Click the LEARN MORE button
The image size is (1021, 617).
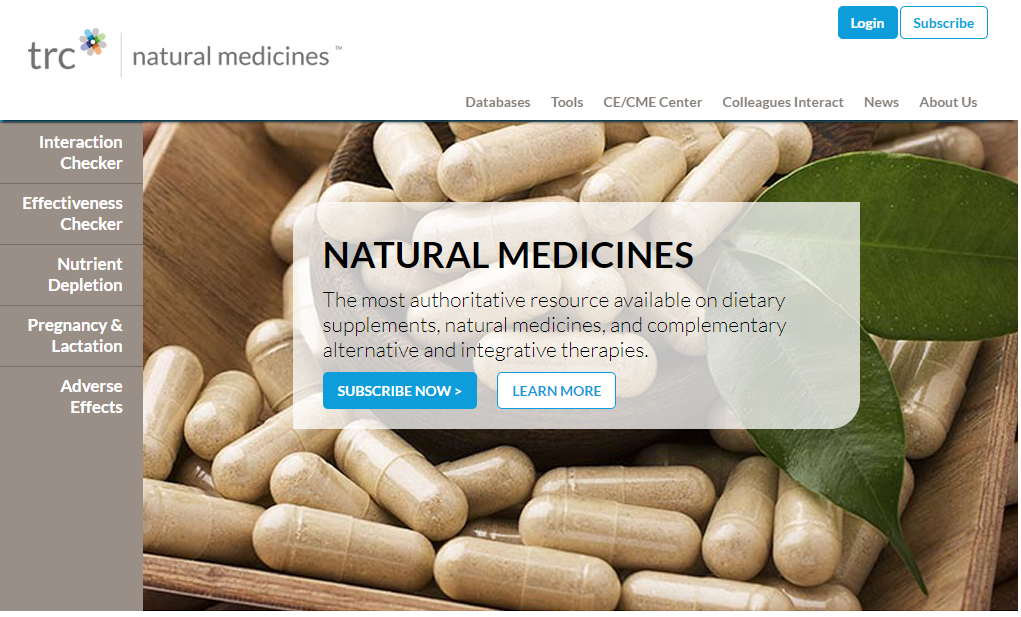[x=556, y=391]
